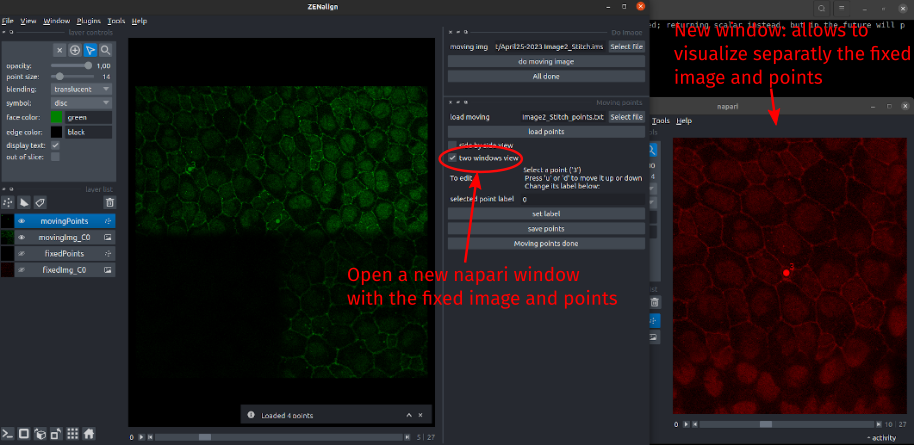Image resolution: width=914 pixels, height=445 pixels.
Task: Uncheck the two windows view checkbox
Action: (x=452, y=158)
